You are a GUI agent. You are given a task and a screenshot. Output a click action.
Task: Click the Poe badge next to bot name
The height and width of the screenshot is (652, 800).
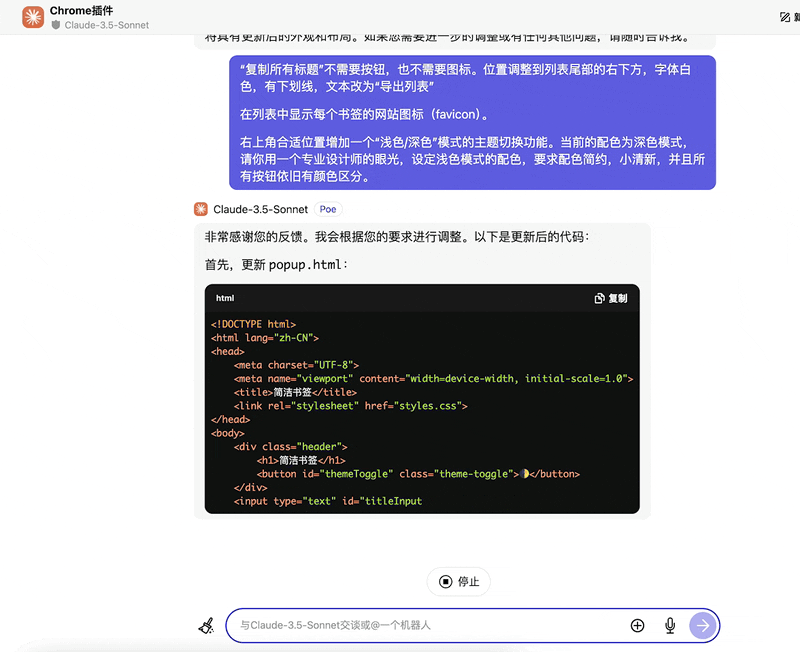(x=328, y=209)
